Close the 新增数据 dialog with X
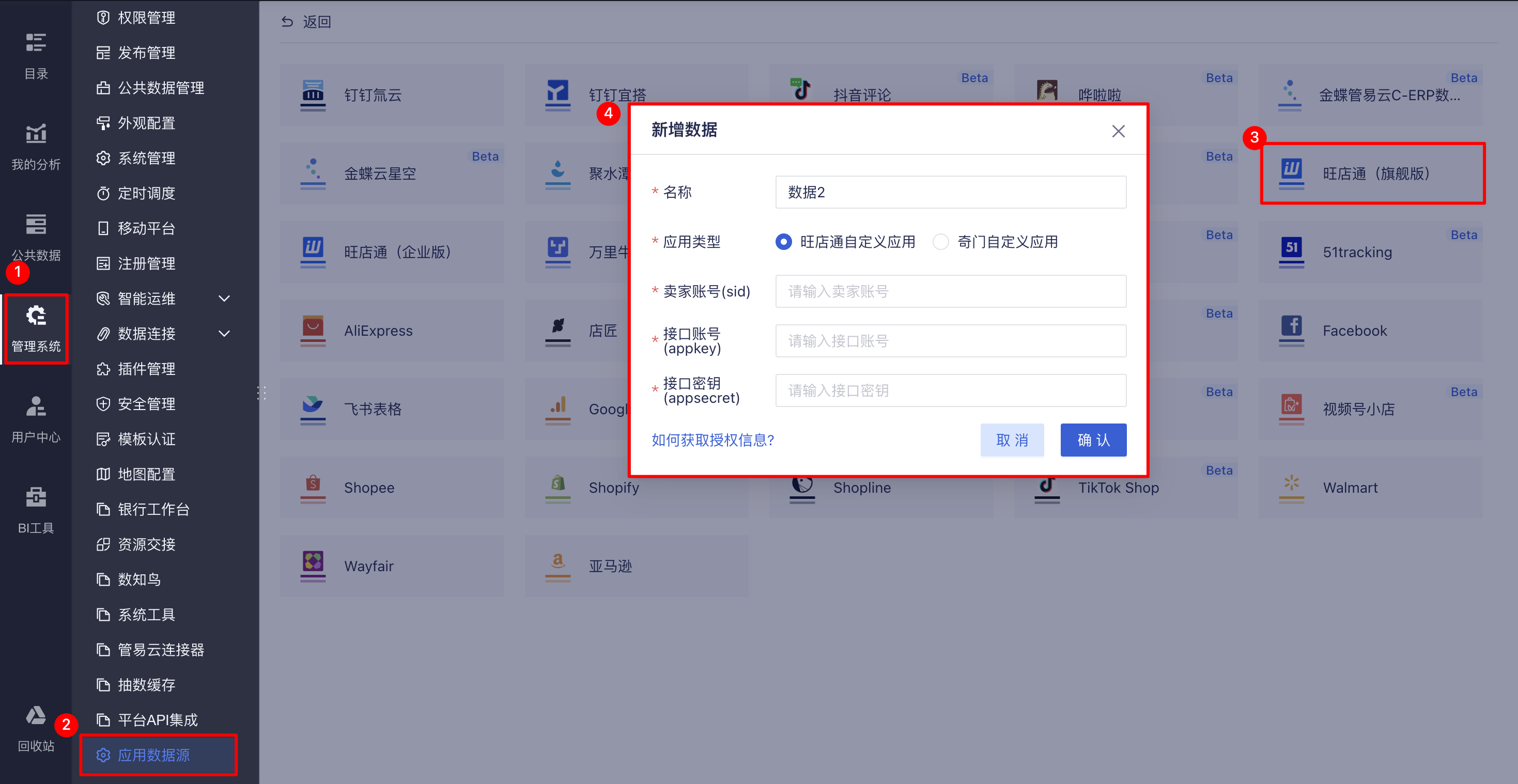Image resolution: width=1518 pixels, height=784 pixels. 1118,131
